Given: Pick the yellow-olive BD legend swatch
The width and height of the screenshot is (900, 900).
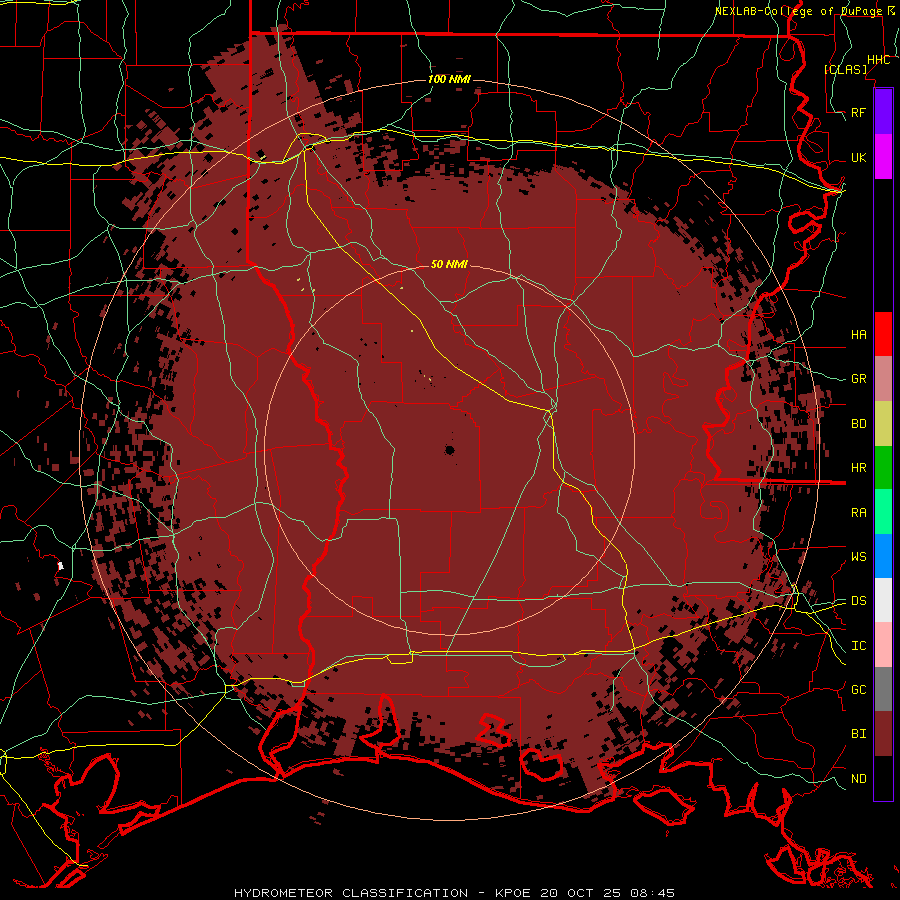Looking at the screenshot, I should tap(883, 424).
